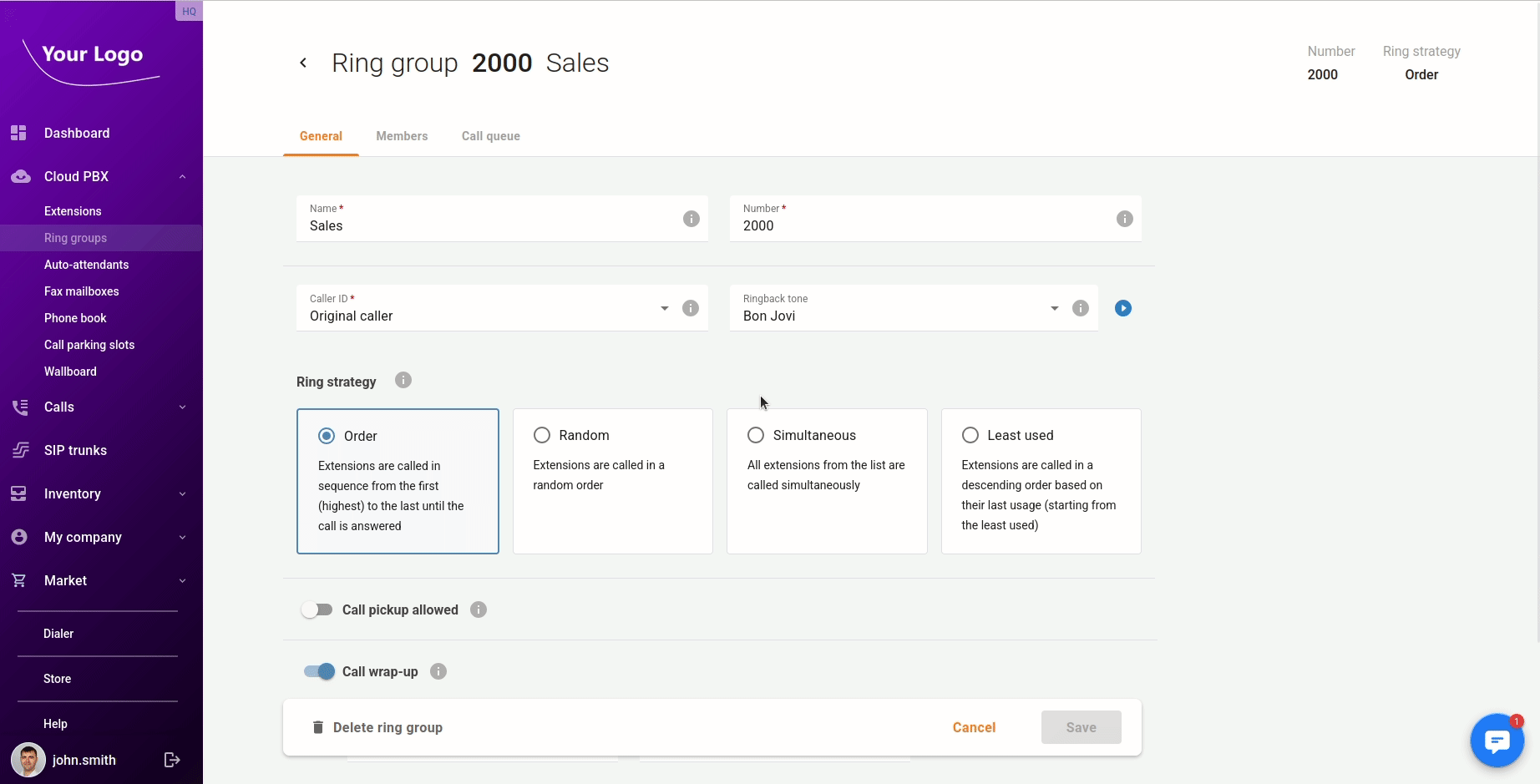Disable the Call wrap-up toggle

[x=319, y=671]
